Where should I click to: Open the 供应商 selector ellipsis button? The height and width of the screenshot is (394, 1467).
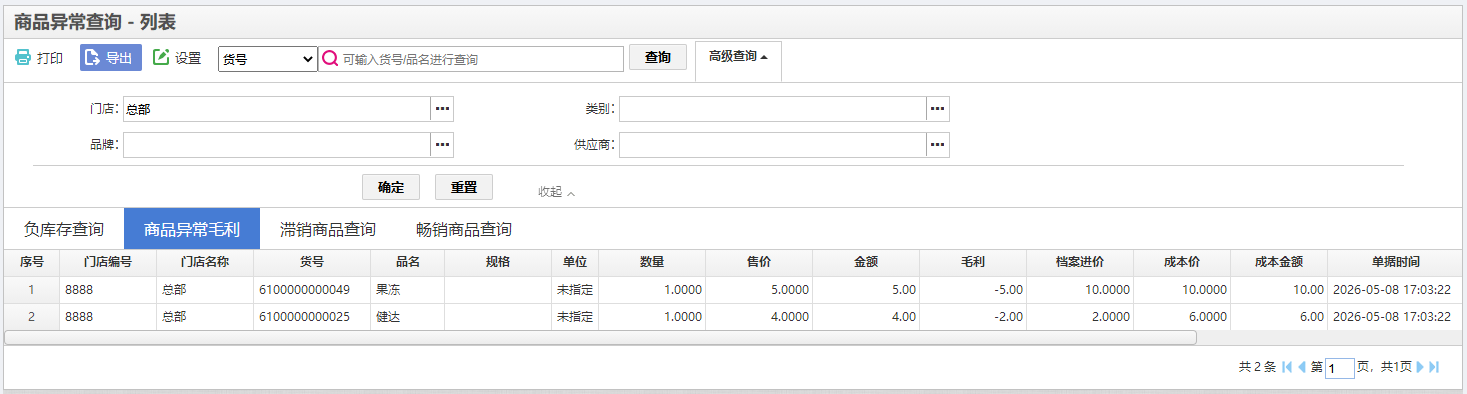[938, 145]
